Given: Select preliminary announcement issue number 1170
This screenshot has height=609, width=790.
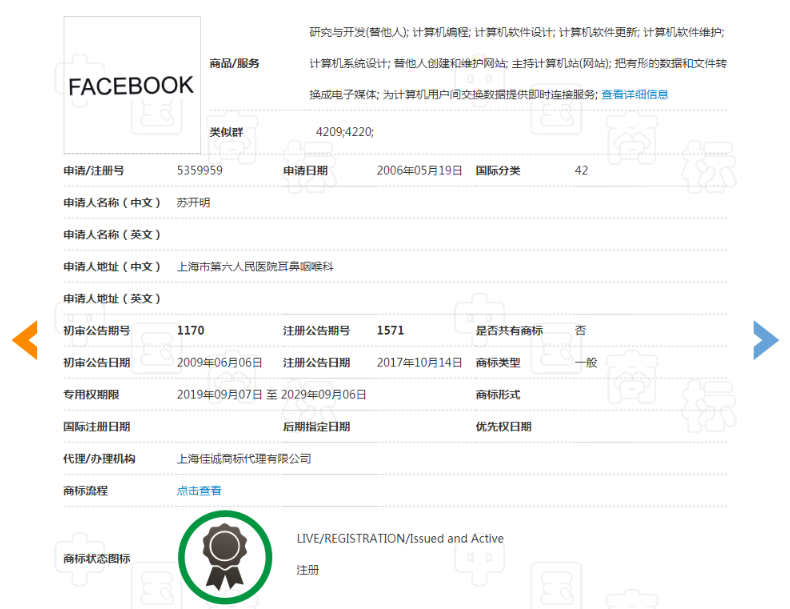Looking at the screenshot, I should click(x=190, y=330).
